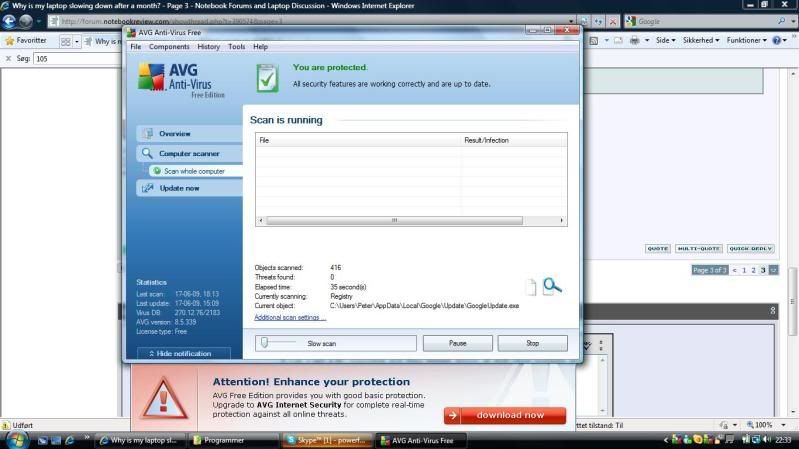Pause the running scan
This screenshot has height=449, width=799.
[x=458, y=344]
